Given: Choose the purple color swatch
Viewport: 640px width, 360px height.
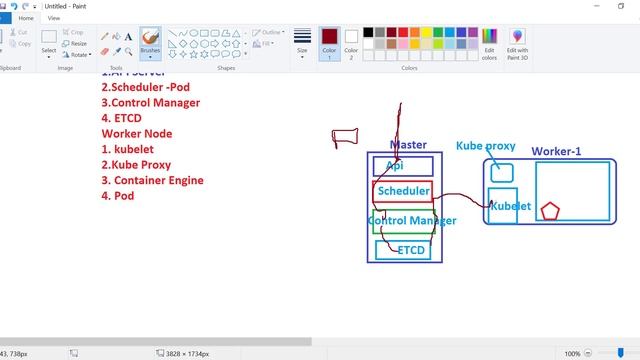Looking at the screenshot, I should [473, 32].
